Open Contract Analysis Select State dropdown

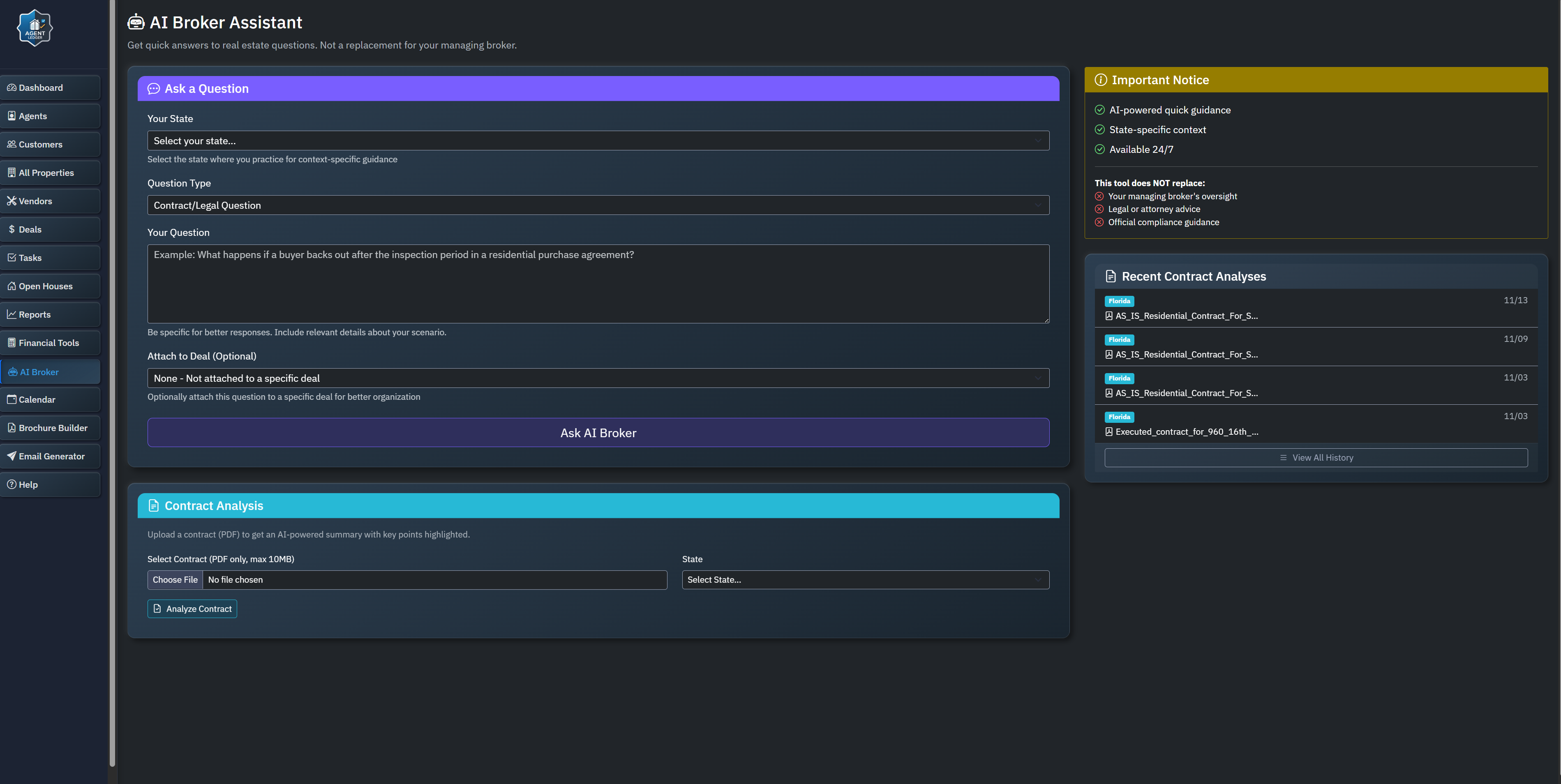click(865, 580)
